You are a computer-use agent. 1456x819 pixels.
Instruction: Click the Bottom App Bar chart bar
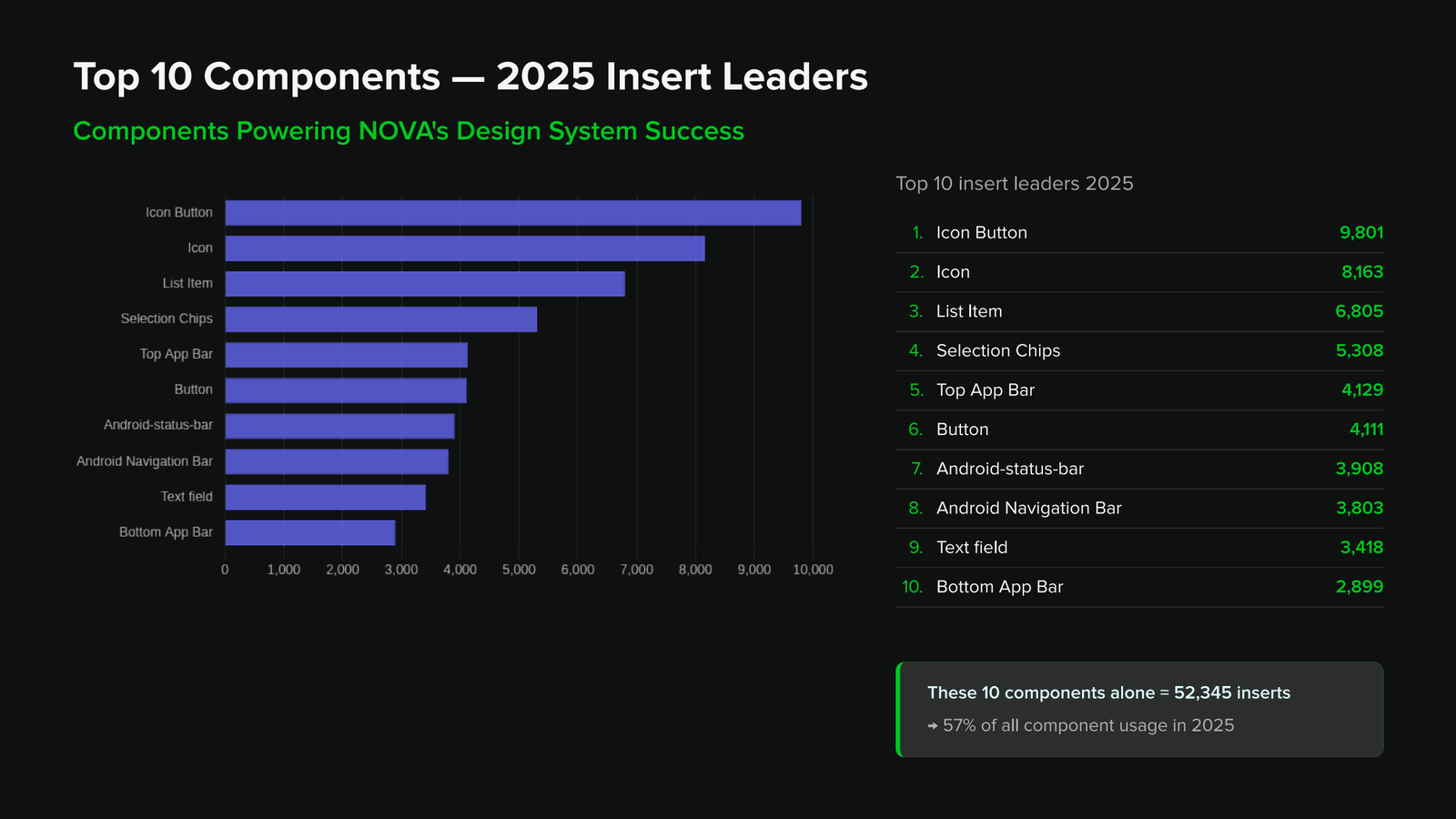pos(310,532)
